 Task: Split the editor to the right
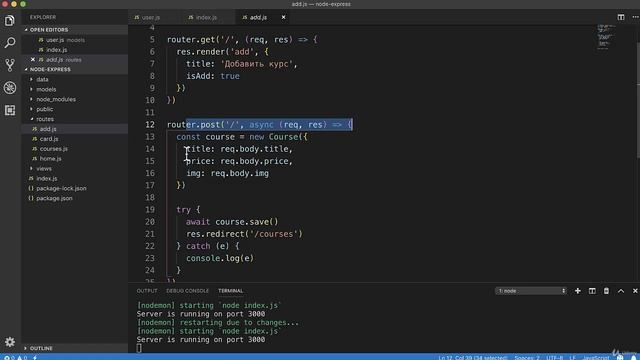(x=621, y=17)
